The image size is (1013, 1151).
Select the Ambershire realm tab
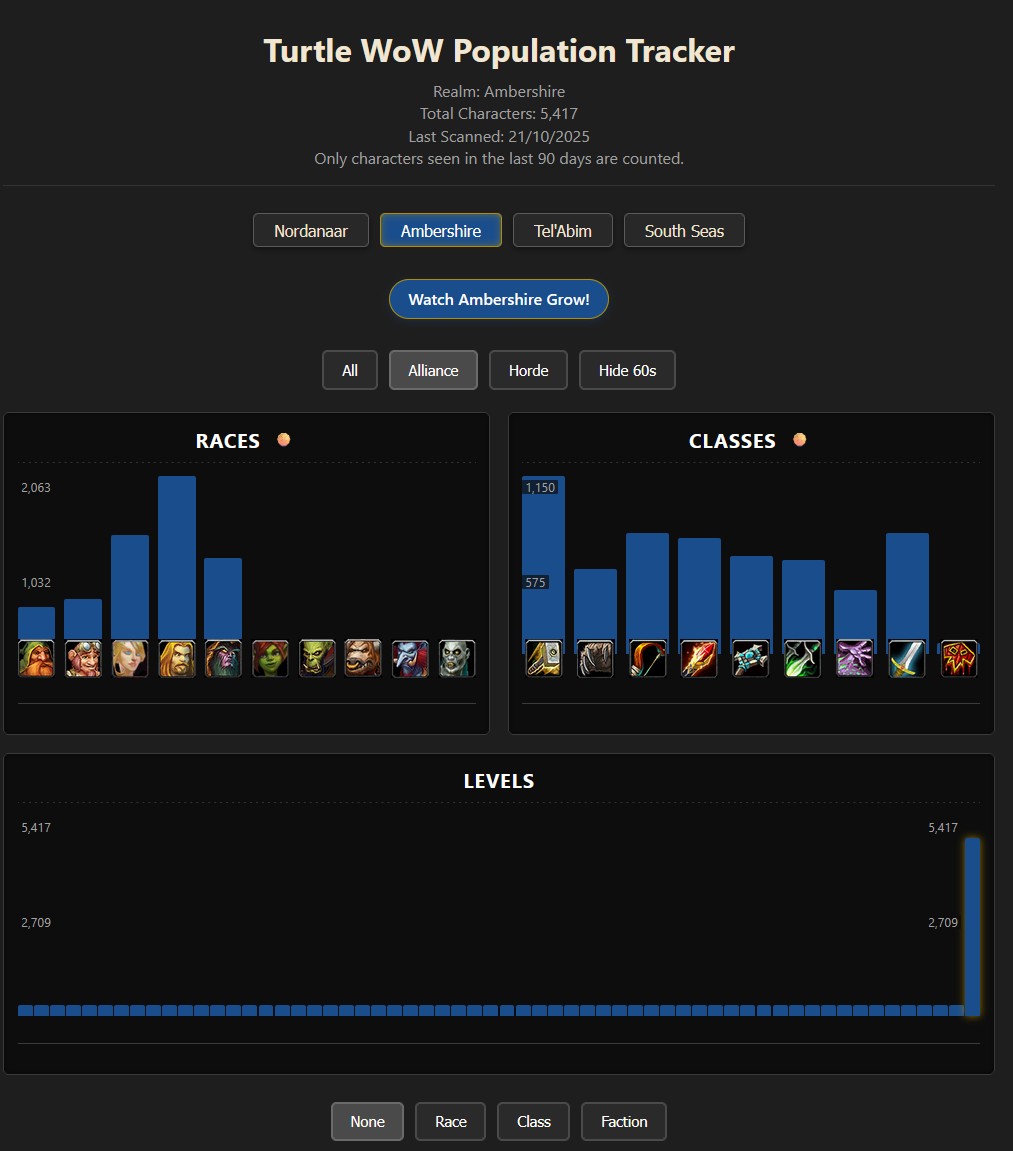(440, 230)
